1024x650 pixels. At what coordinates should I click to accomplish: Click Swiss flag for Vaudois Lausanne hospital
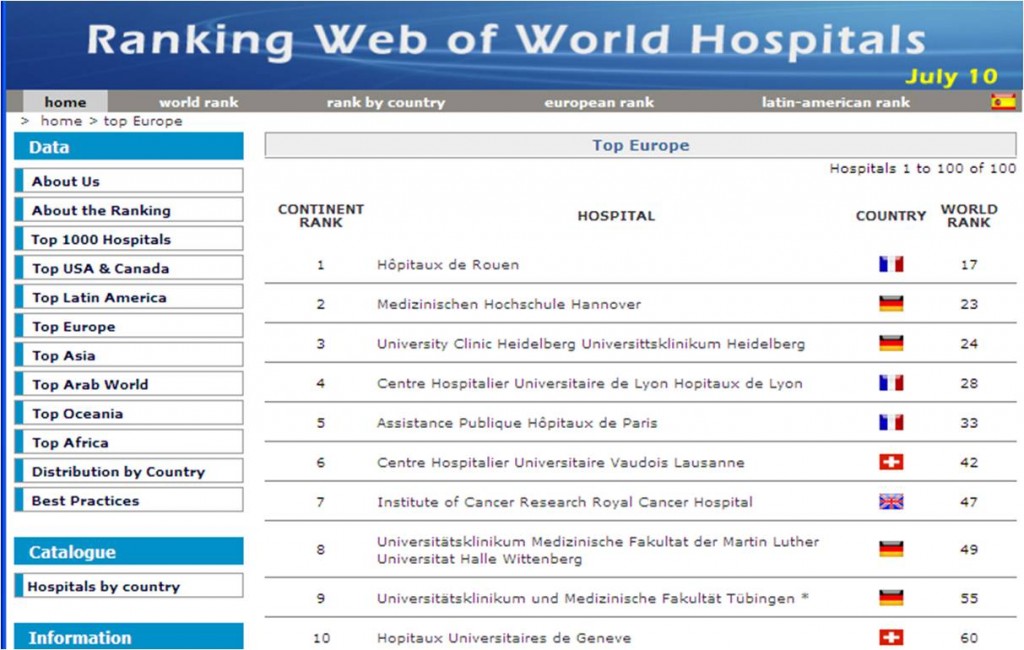(x=890, y=463)
